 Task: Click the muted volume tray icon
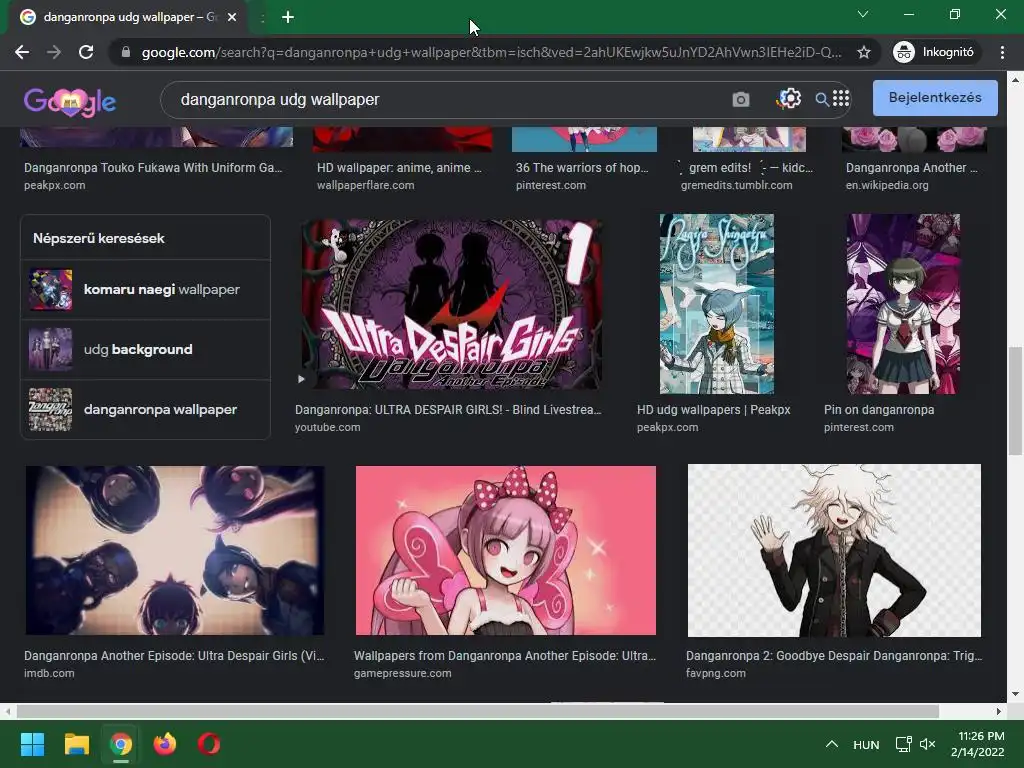click(x=927, y=744)
